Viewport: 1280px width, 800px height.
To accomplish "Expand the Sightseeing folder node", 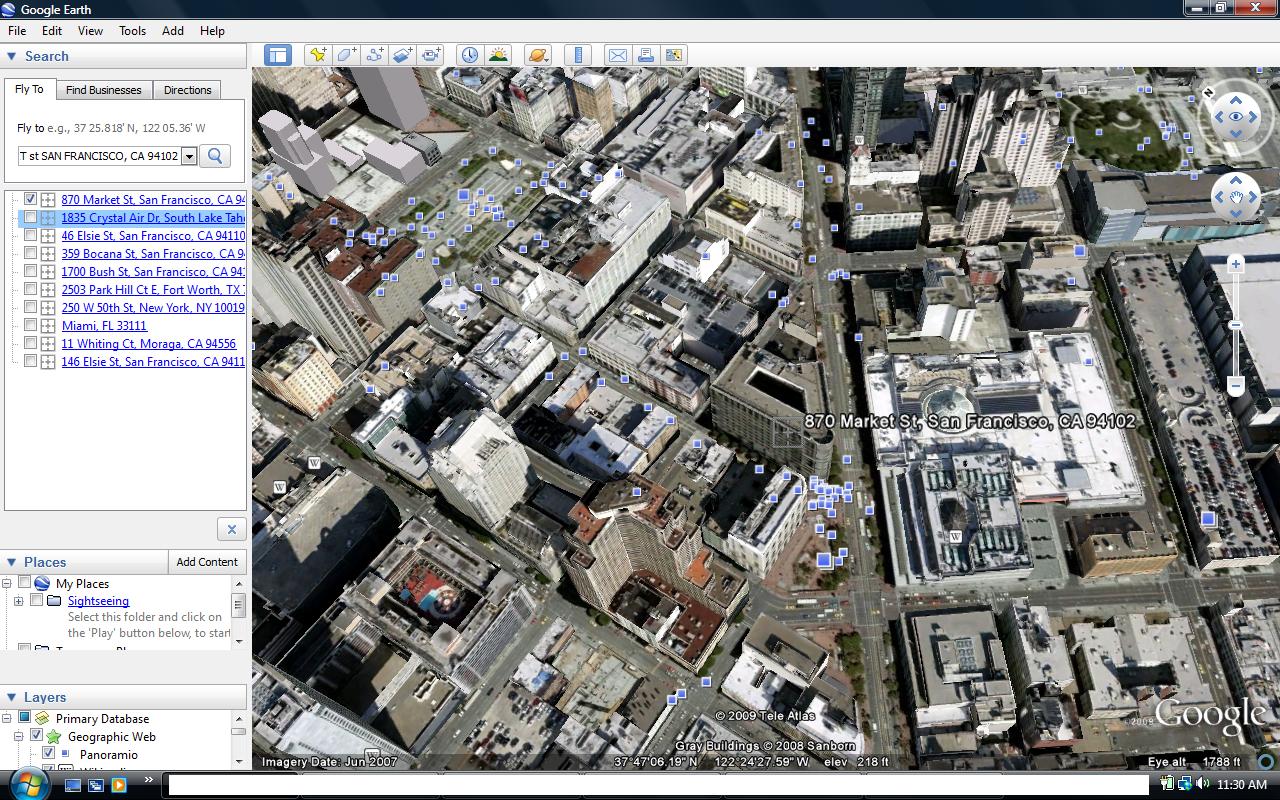I will (x=18, y=601).
